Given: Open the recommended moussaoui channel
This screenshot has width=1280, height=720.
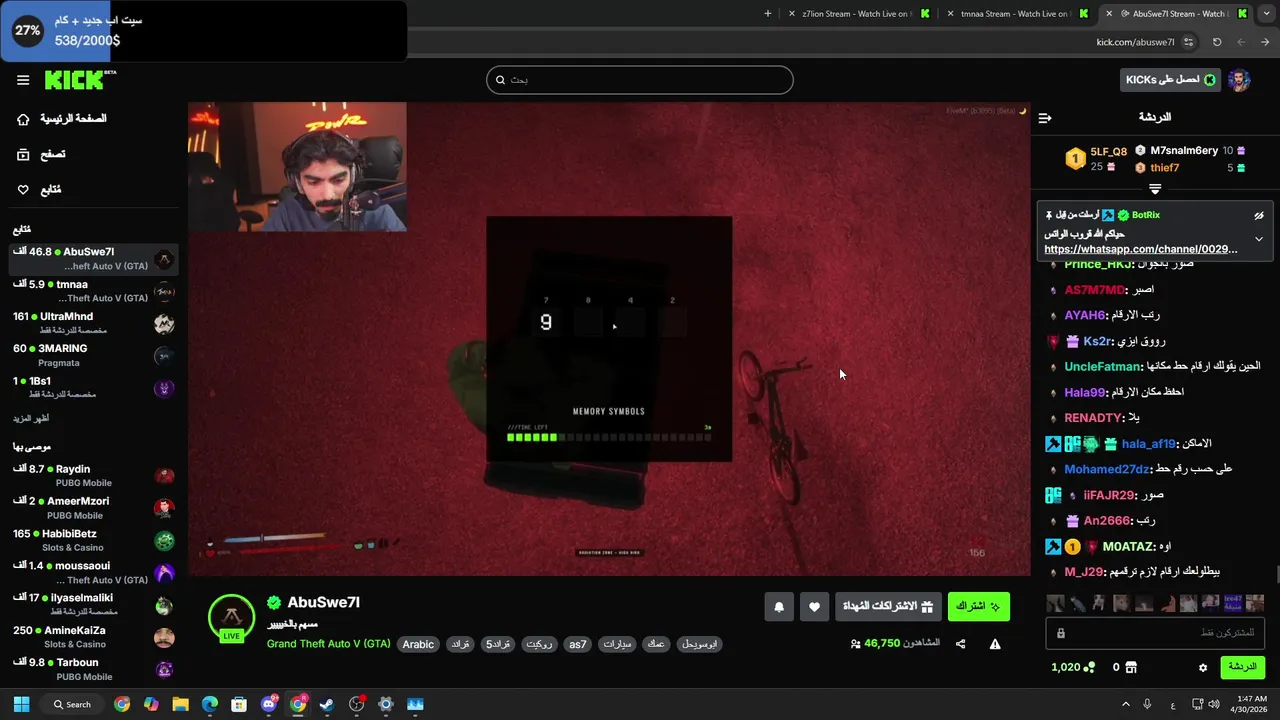Looking at the screenshot, I should (93, 572).
